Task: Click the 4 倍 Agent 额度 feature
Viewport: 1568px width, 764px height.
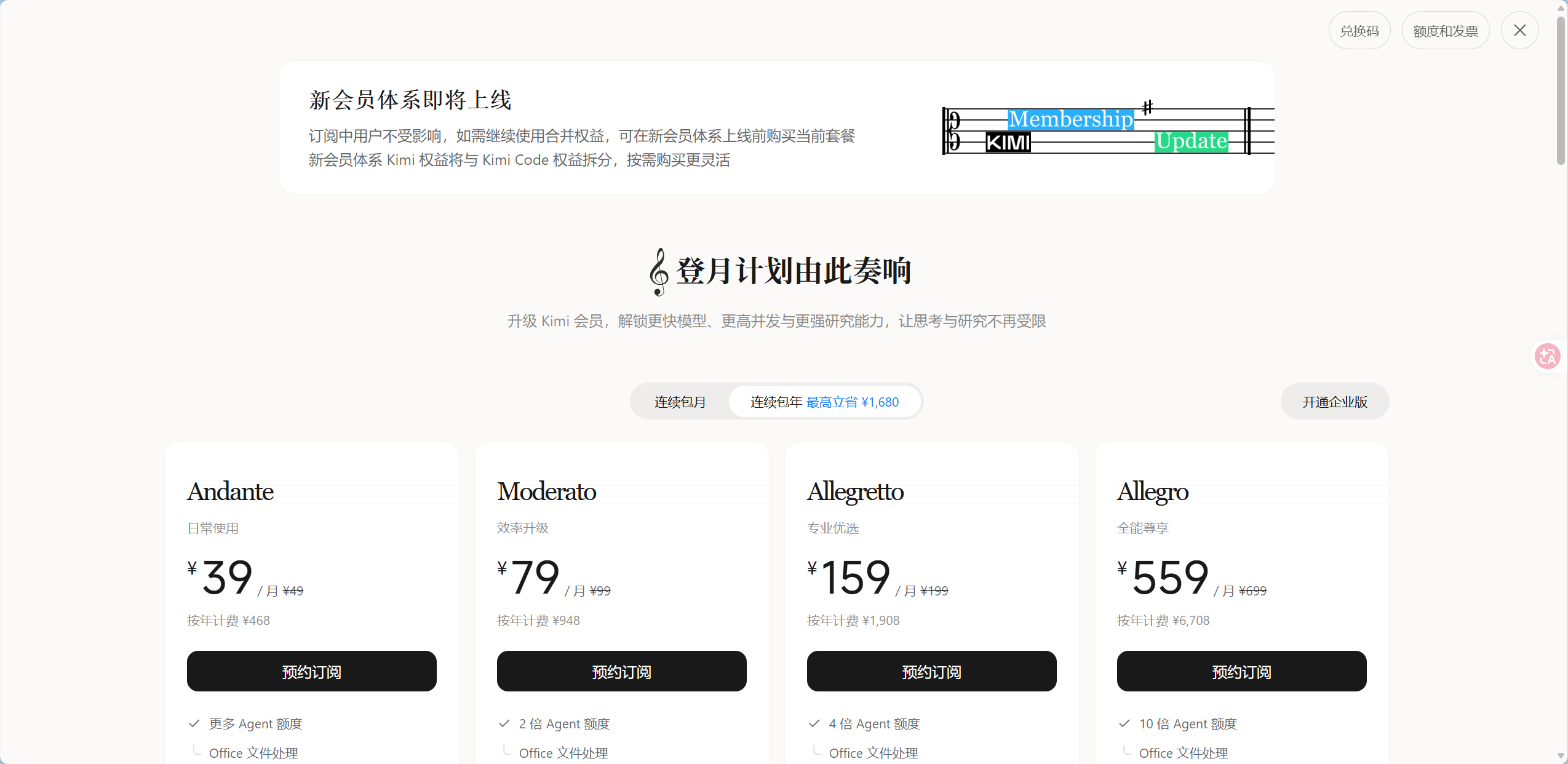Action: (874, 723)
